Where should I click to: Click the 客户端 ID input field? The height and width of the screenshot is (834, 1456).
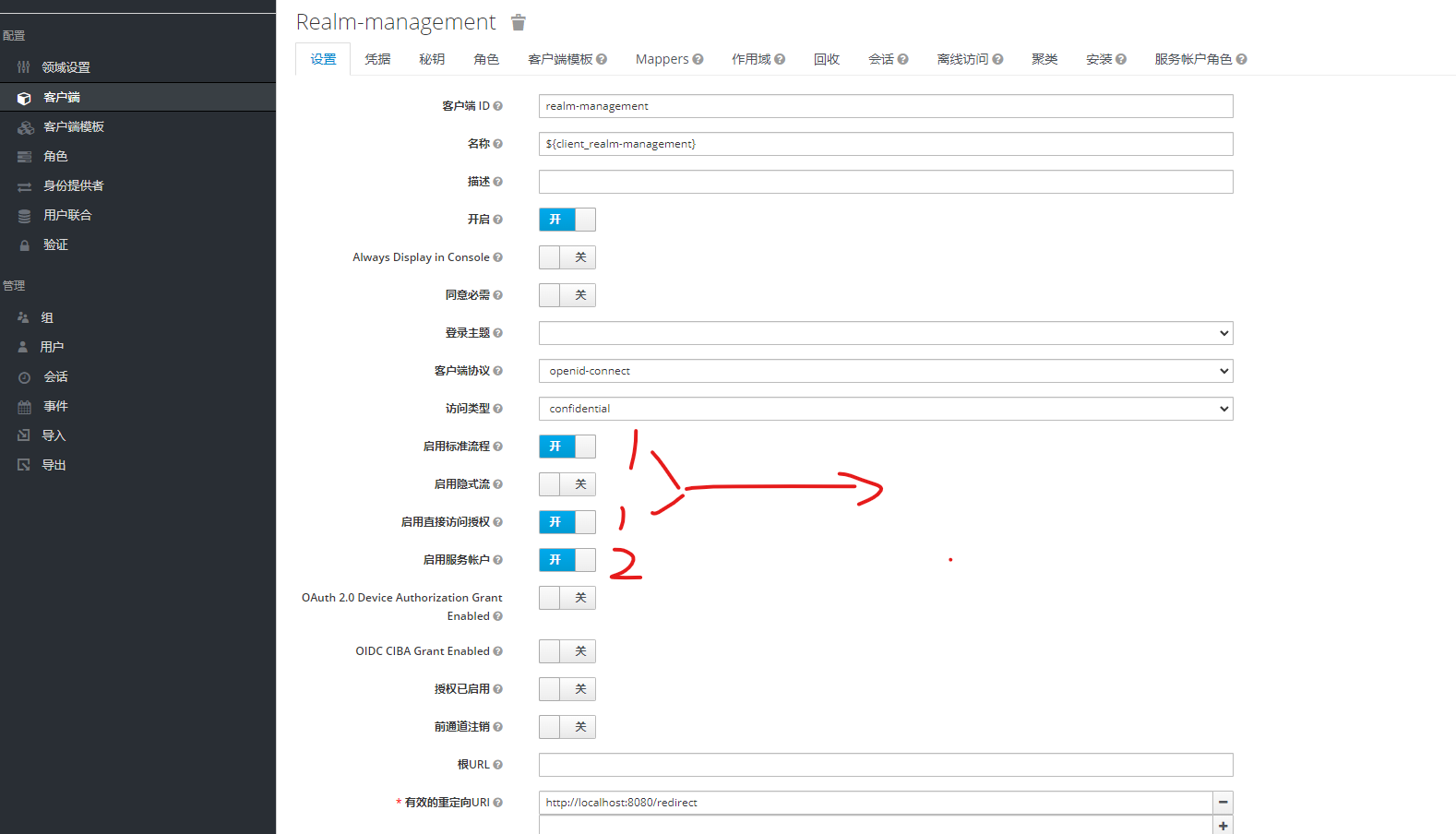tap(886, 106)
